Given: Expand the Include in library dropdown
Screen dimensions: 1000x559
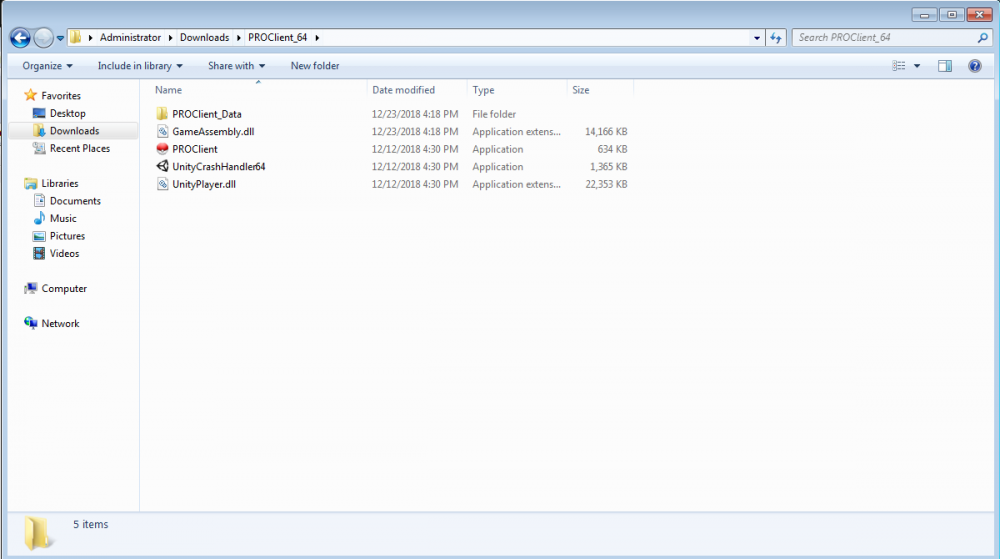Looking at the screenshot, I should (140, 66).
